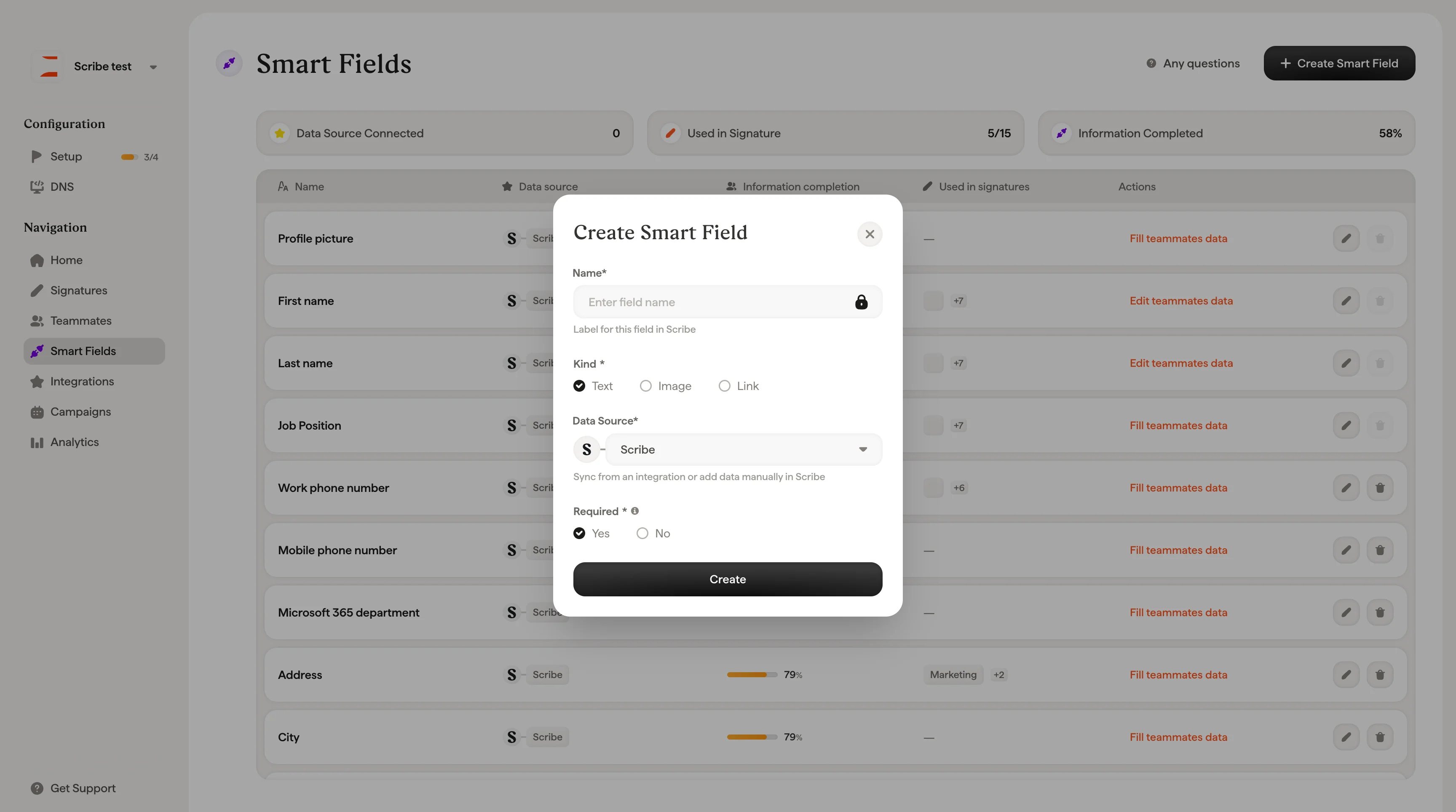
Task: Click Create Smart Field header button
Action: pyautogui.click(x=1339, y=63)
